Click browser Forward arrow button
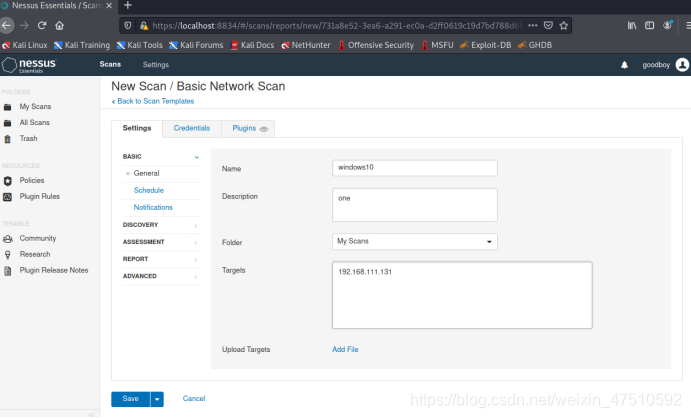Image resolution: width=691 pixels, height=418 pixels. click(24, 26)
